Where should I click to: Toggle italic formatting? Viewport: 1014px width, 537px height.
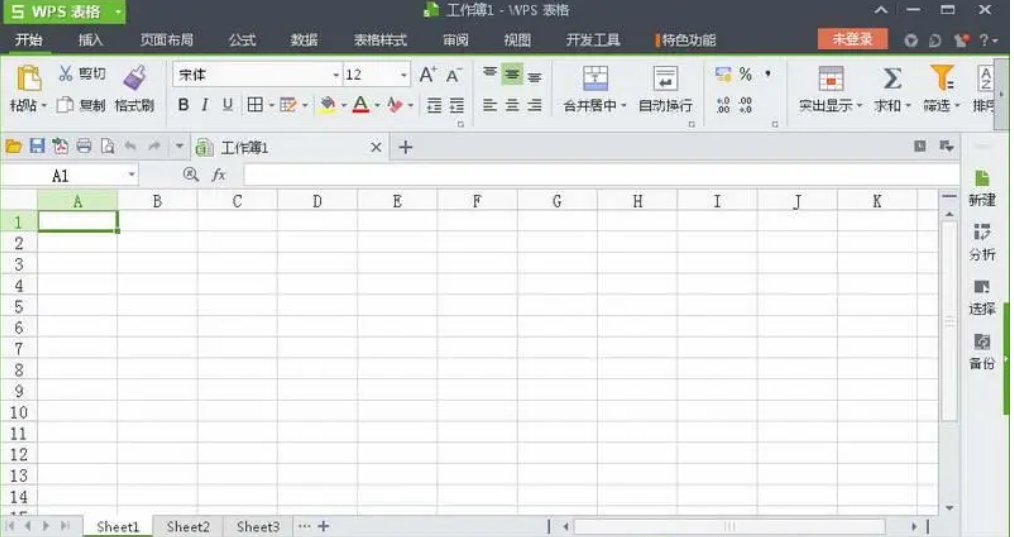205,105
